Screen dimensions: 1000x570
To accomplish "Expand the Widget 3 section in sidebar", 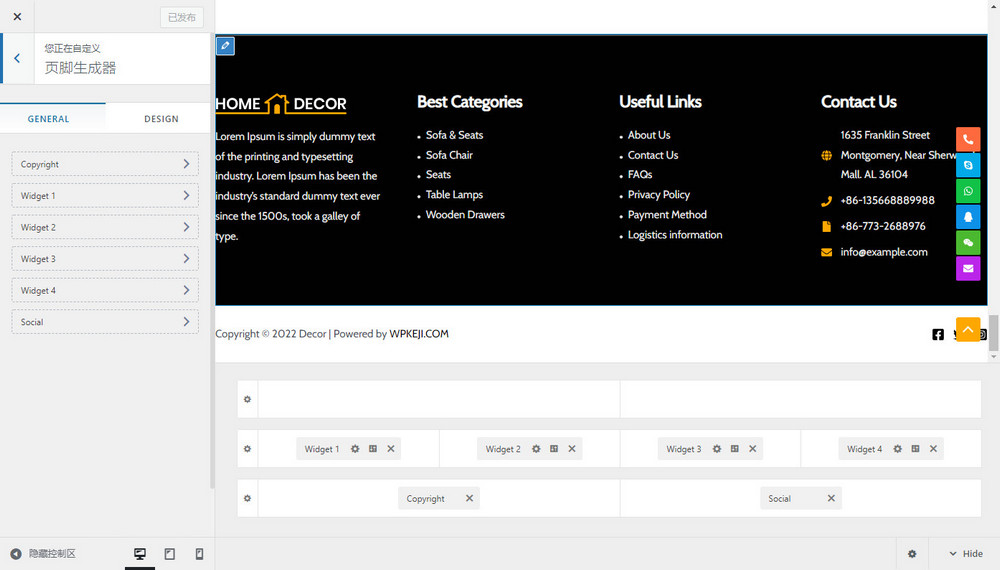I will pos(105,259).
